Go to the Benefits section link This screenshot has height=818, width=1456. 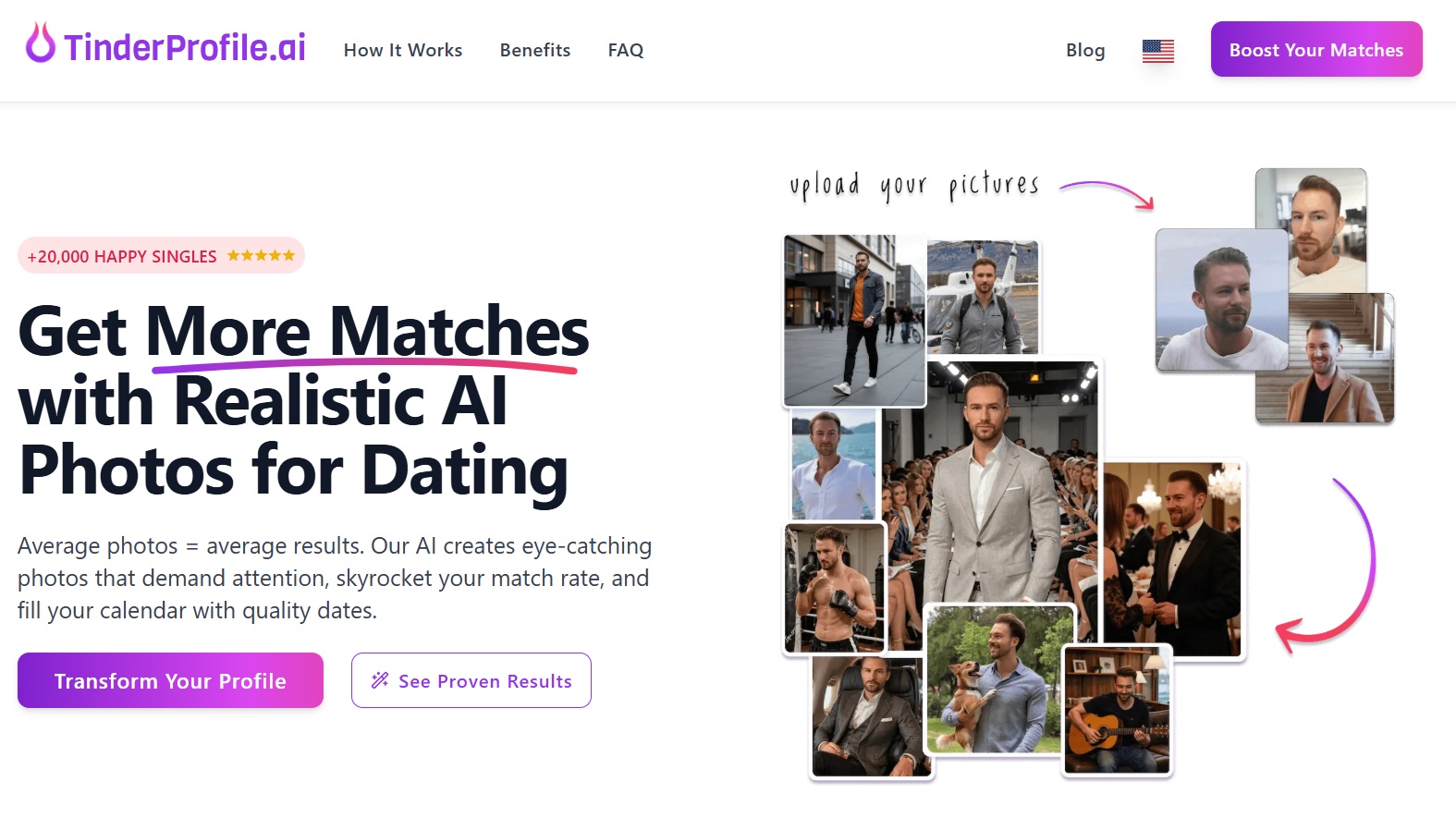[535, 50]
